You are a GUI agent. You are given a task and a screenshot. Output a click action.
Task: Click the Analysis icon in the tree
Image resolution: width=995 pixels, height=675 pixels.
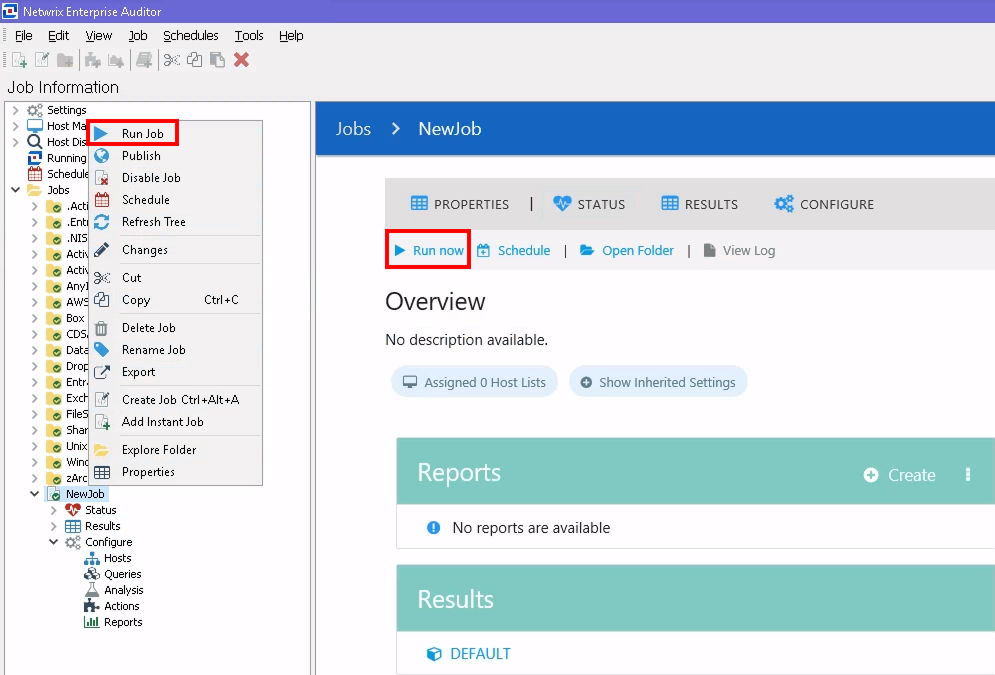click(x=92, y=590)
